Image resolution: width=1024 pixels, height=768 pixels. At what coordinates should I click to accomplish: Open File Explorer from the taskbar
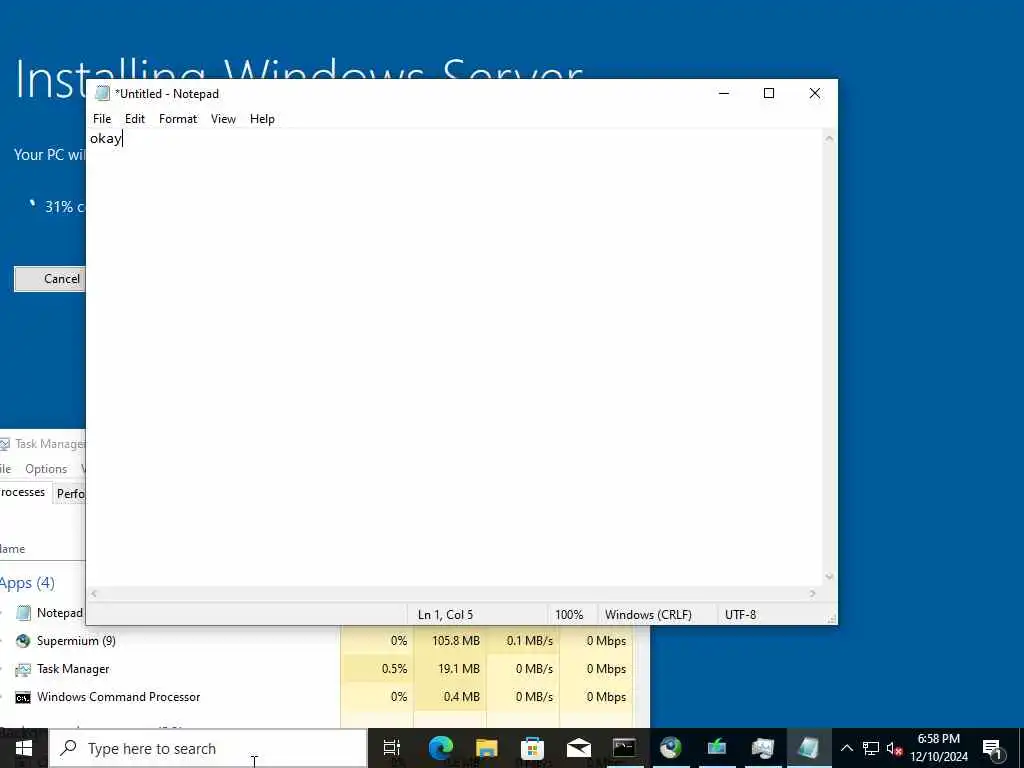pos(487,748)
